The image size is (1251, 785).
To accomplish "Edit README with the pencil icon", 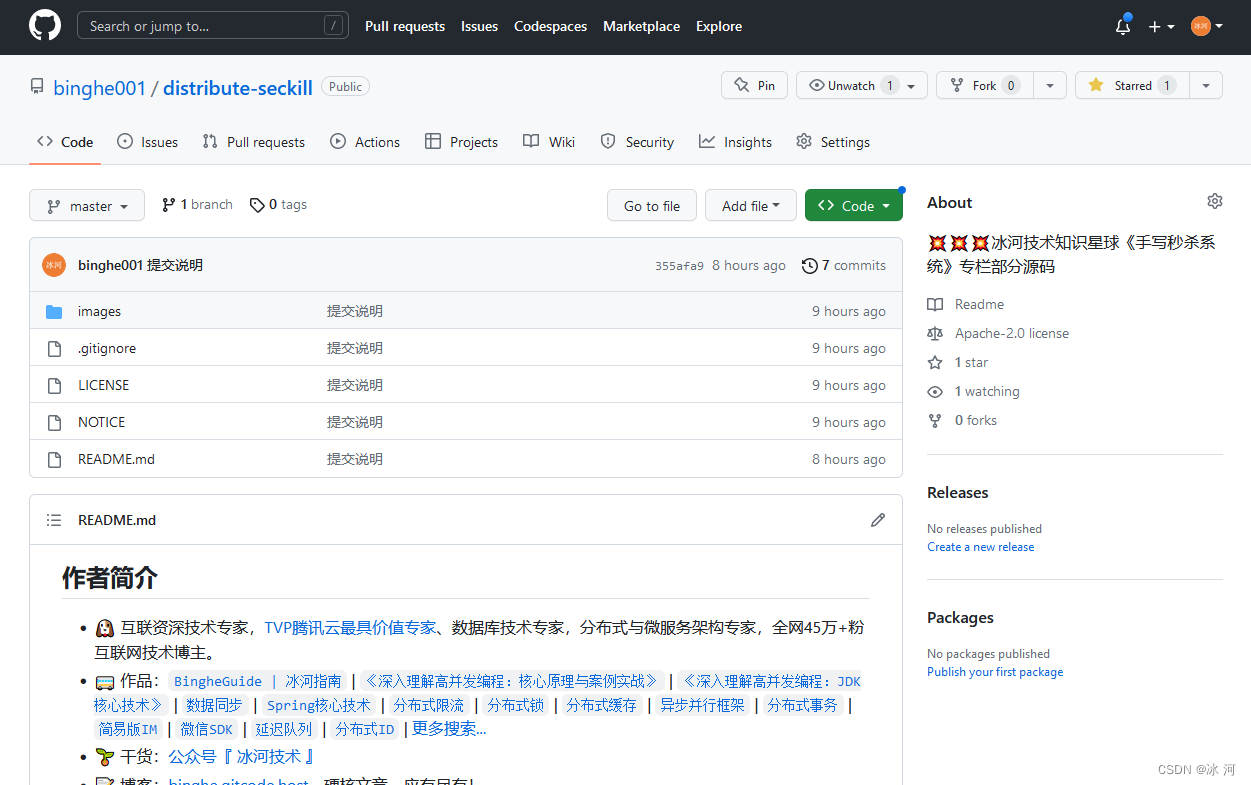I will (x=877, y=519).
